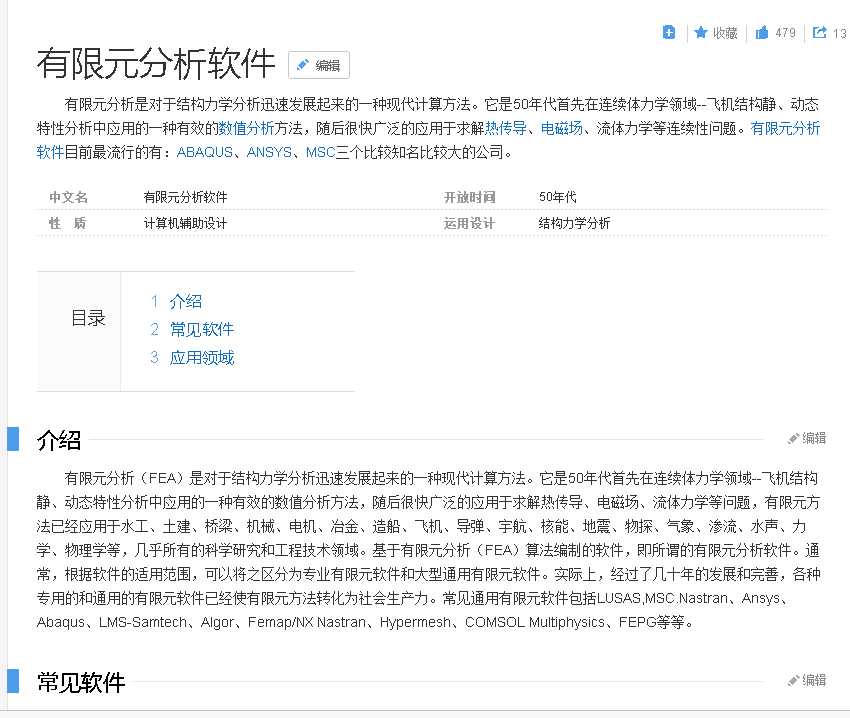Click the pencil icon in title edit button
This screenshot has height=718, width=850.
pyautogui.click(x=302, y=65)
